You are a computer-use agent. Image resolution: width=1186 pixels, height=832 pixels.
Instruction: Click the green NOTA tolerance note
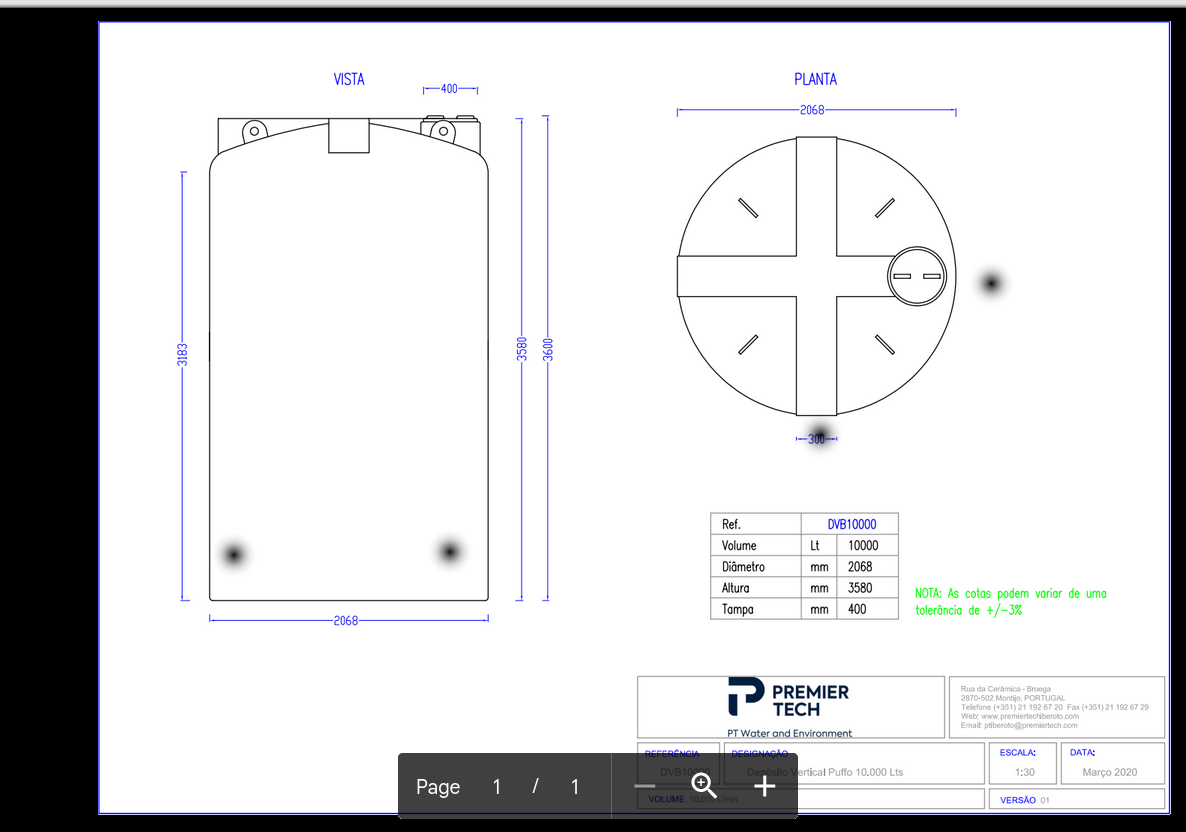[1010, 601]
